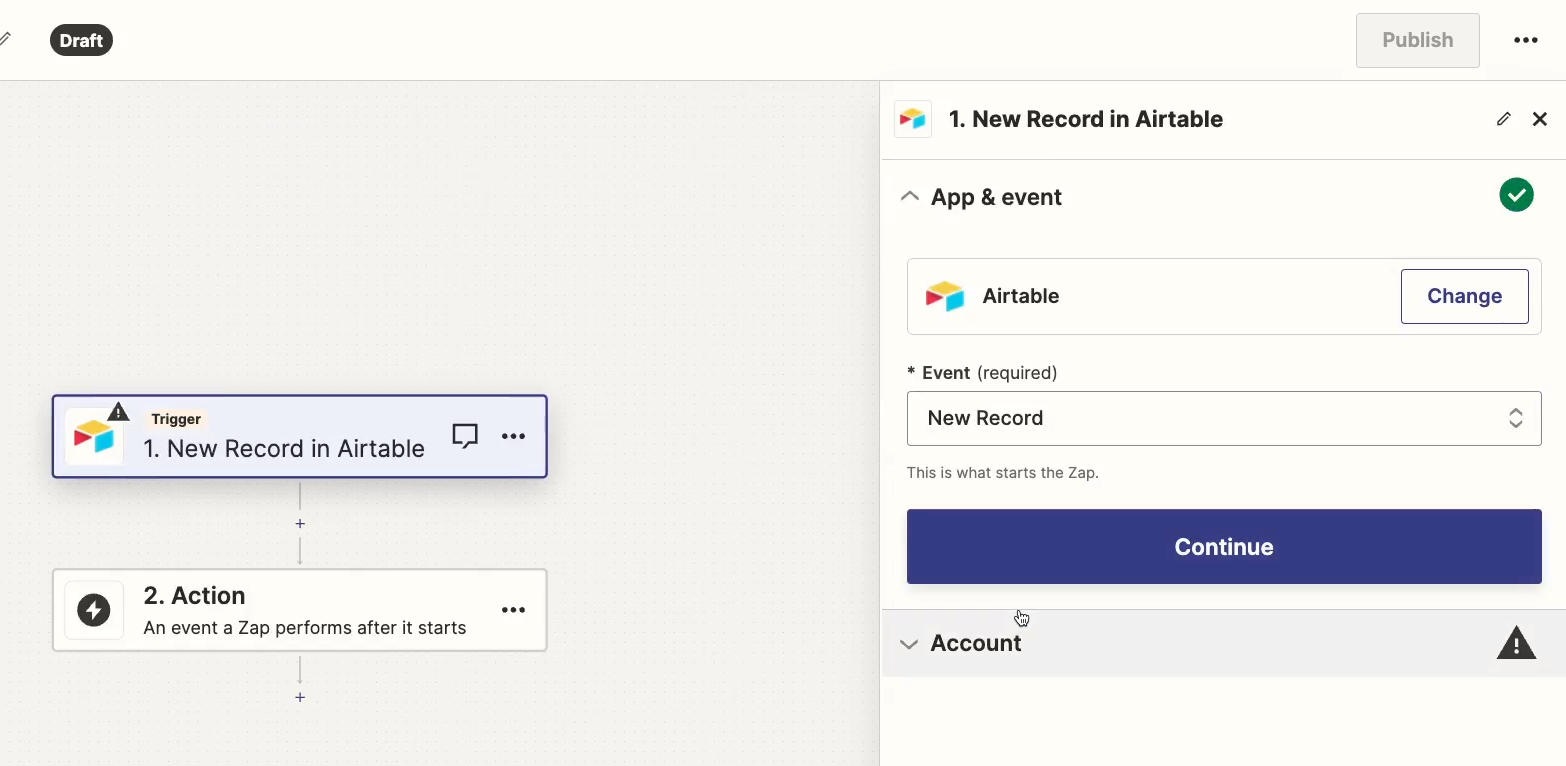This screenshot has height=766, width=1566.
Task: Rename step using panel pencil icon
Action: [x=1503, y=119]
